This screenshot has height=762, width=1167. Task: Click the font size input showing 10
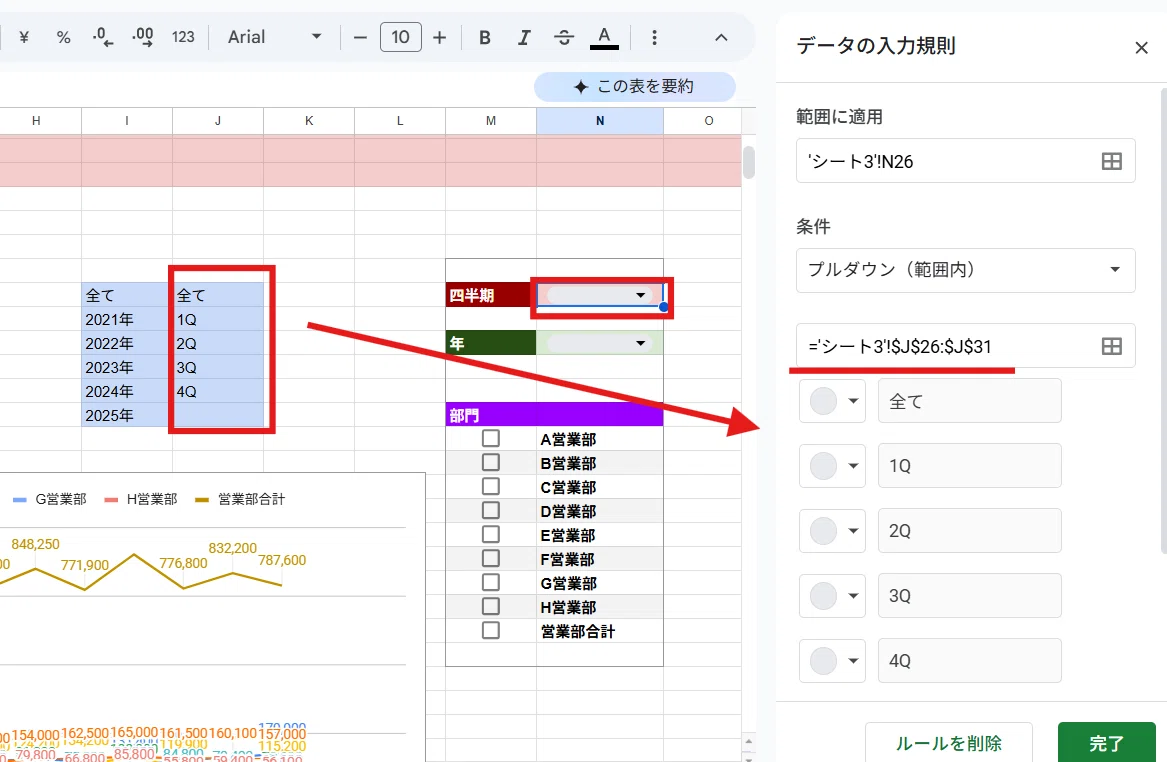pos(400,37)
